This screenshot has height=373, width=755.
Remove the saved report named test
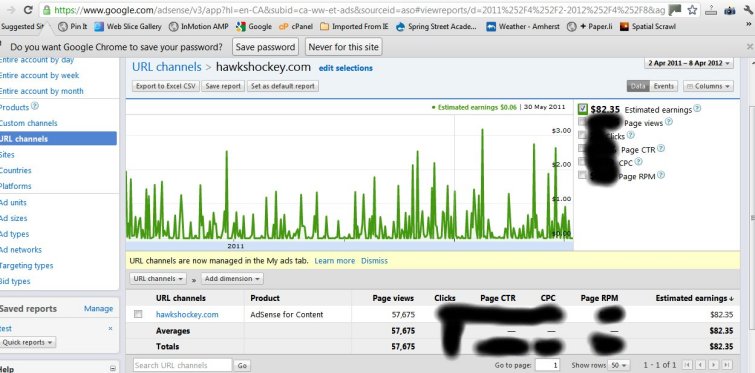[110, 328]
